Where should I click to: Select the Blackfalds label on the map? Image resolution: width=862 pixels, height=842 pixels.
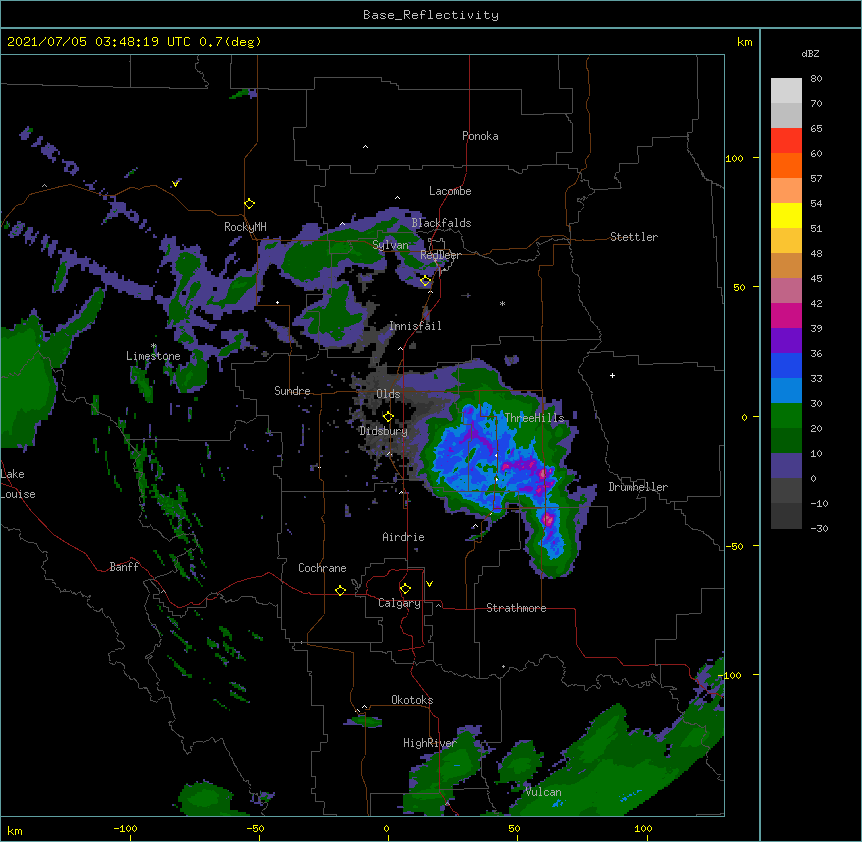point(441,223)
